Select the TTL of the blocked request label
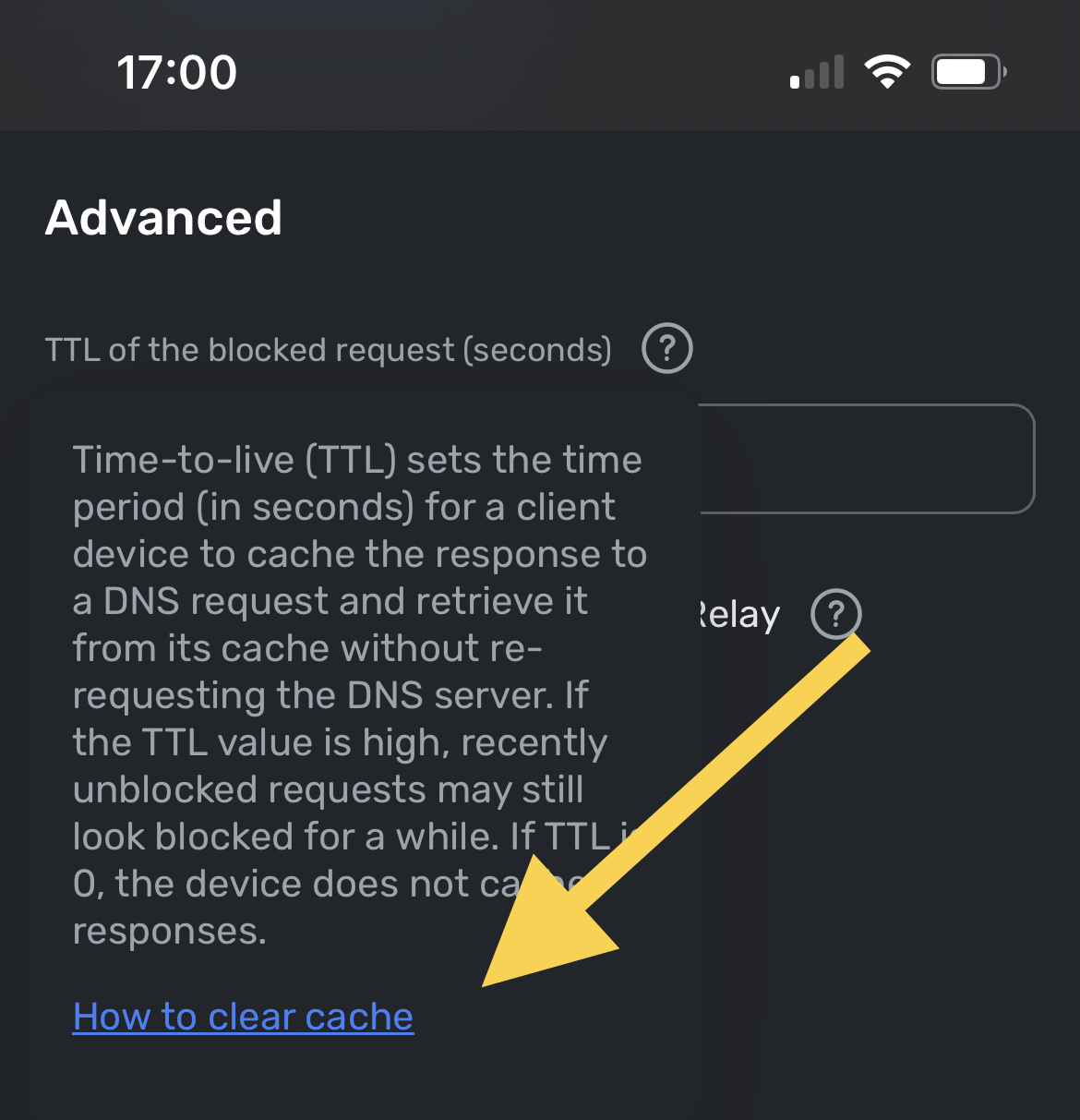This screenshot has height=1120, width=1080. (x=328, y=348)
